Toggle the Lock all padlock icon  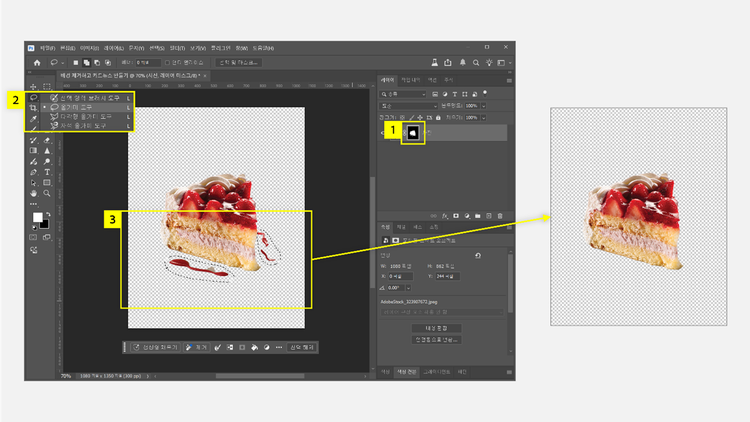pyautogui.click(x=438, y=118)
